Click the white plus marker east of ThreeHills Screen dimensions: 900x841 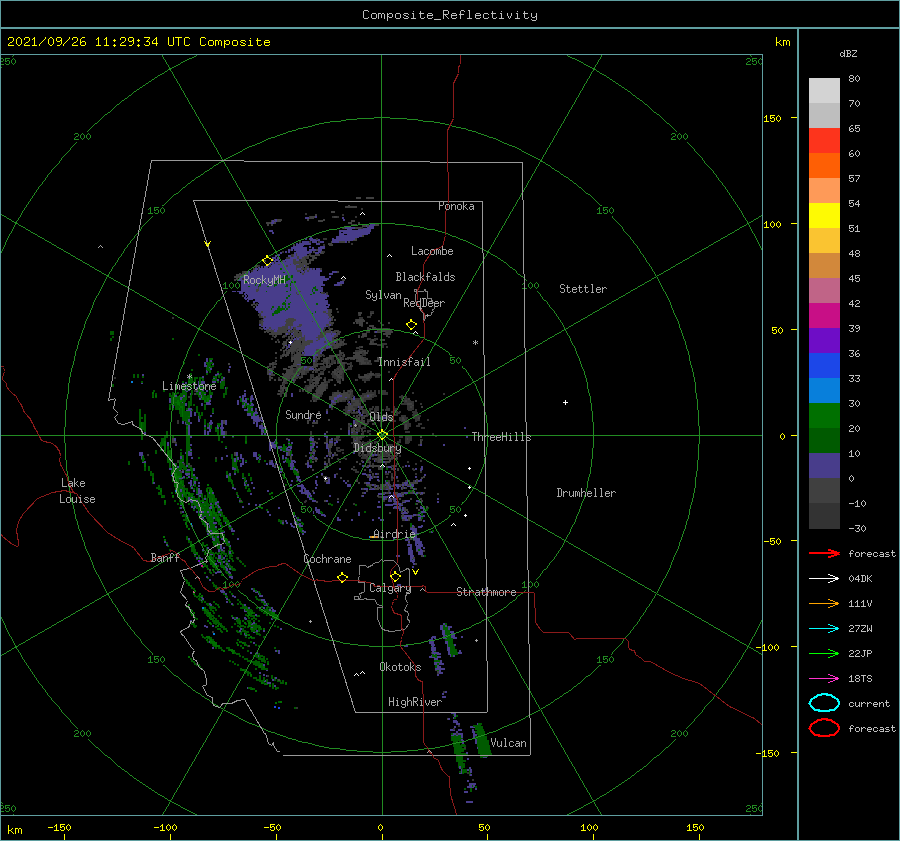point(565,402)
